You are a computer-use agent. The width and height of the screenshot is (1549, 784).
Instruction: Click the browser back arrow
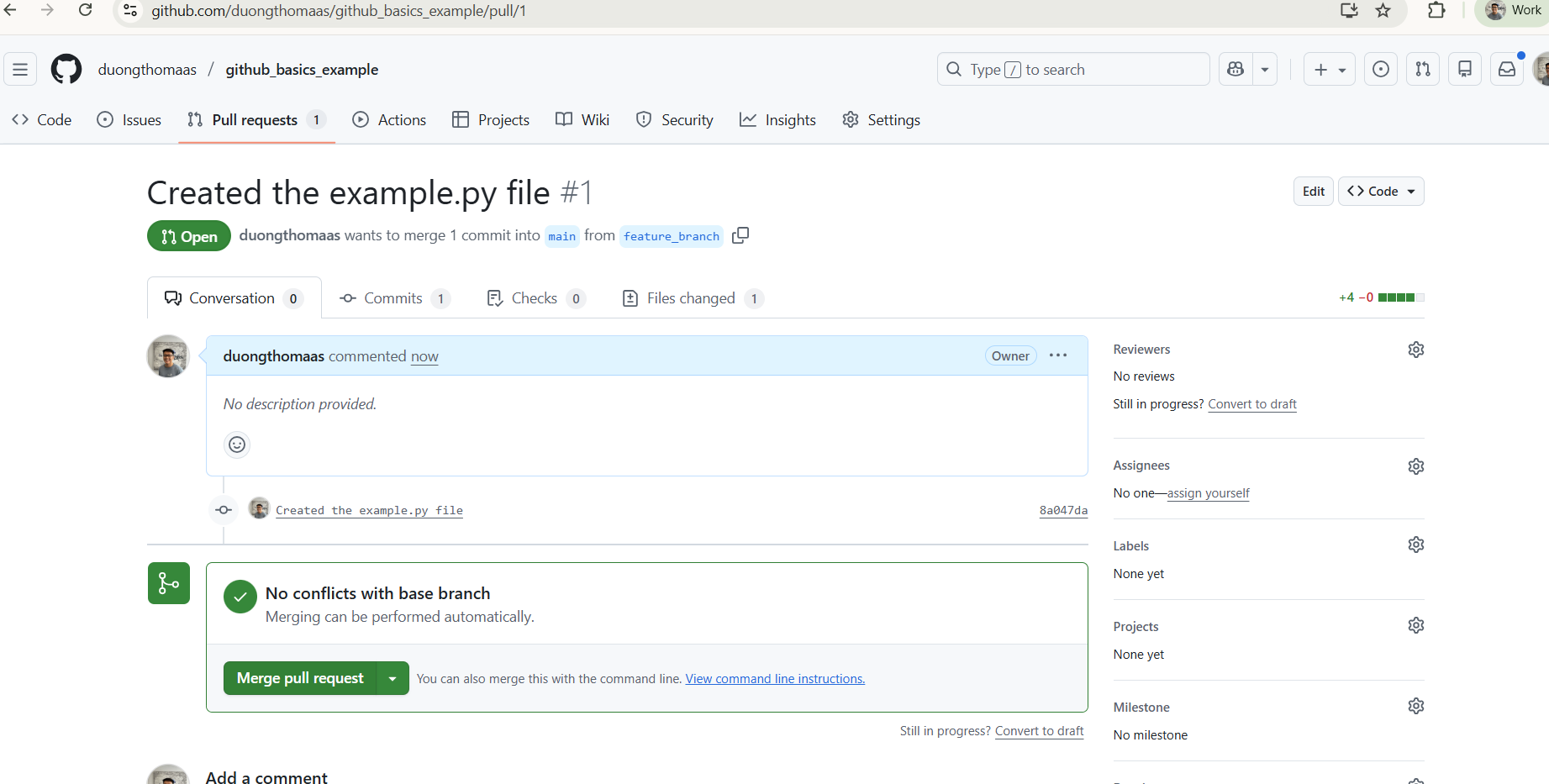point(11,10)
